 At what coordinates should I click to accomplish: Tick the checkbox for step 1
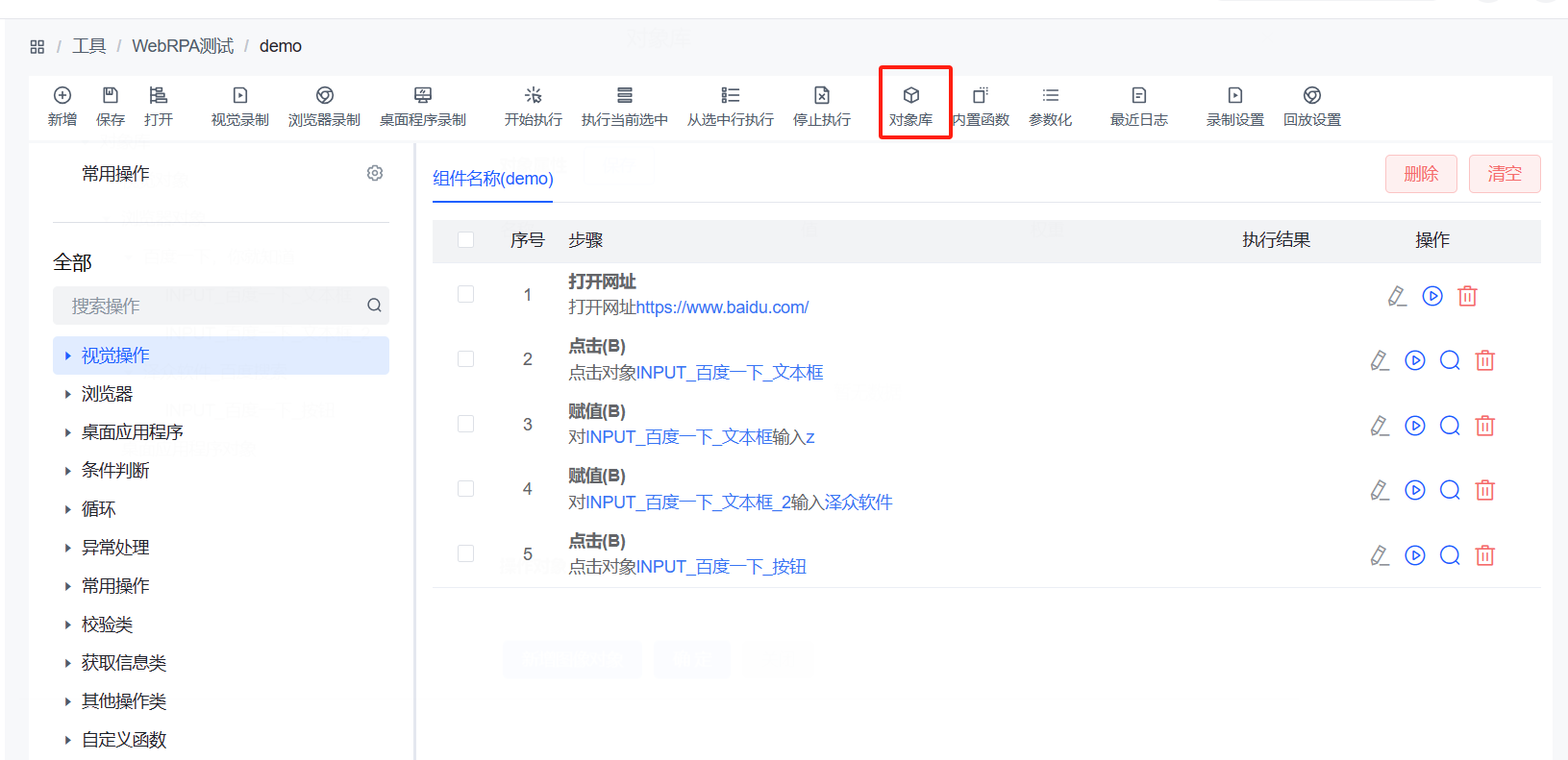pyautogui.click(x=466, y=294)
